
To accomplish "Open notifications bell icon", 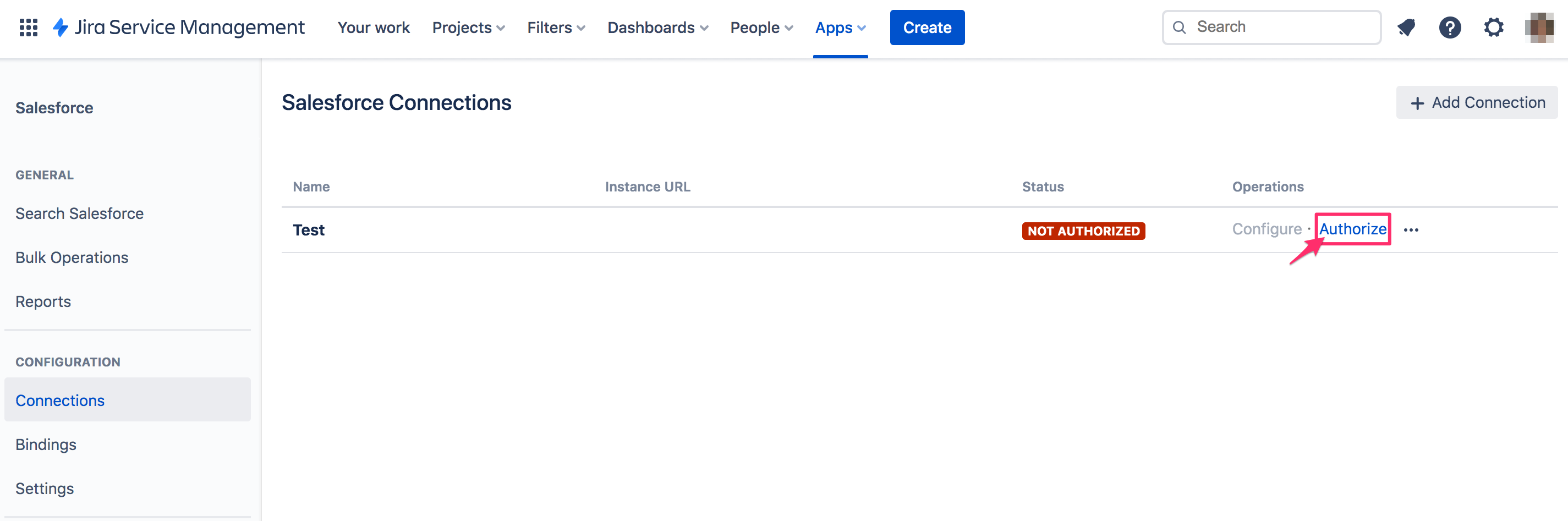I will (1406, 28).
